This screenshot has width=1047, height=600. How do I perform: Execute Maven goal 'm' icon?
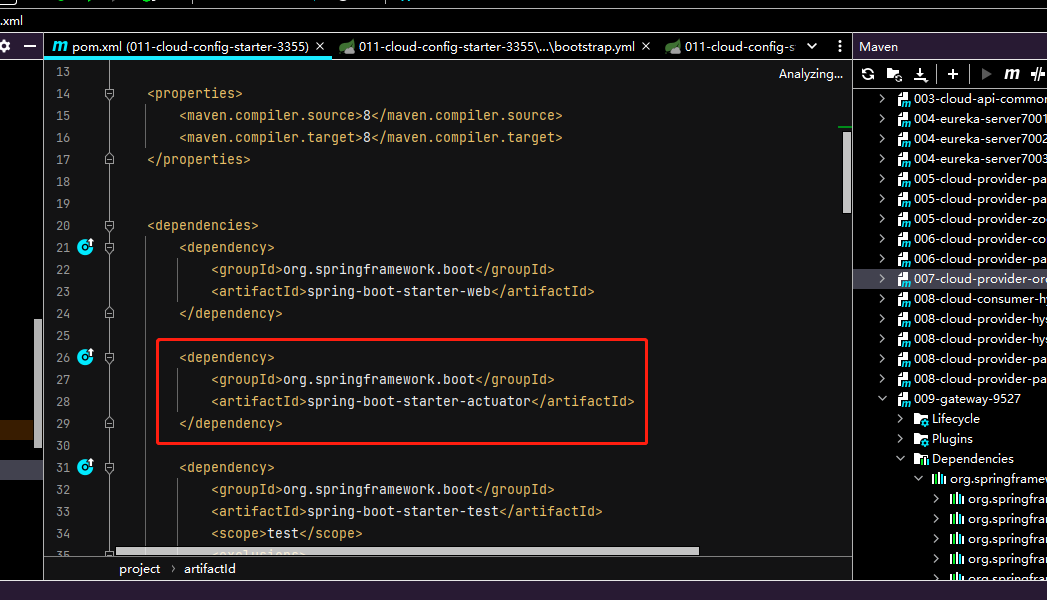1012,74
